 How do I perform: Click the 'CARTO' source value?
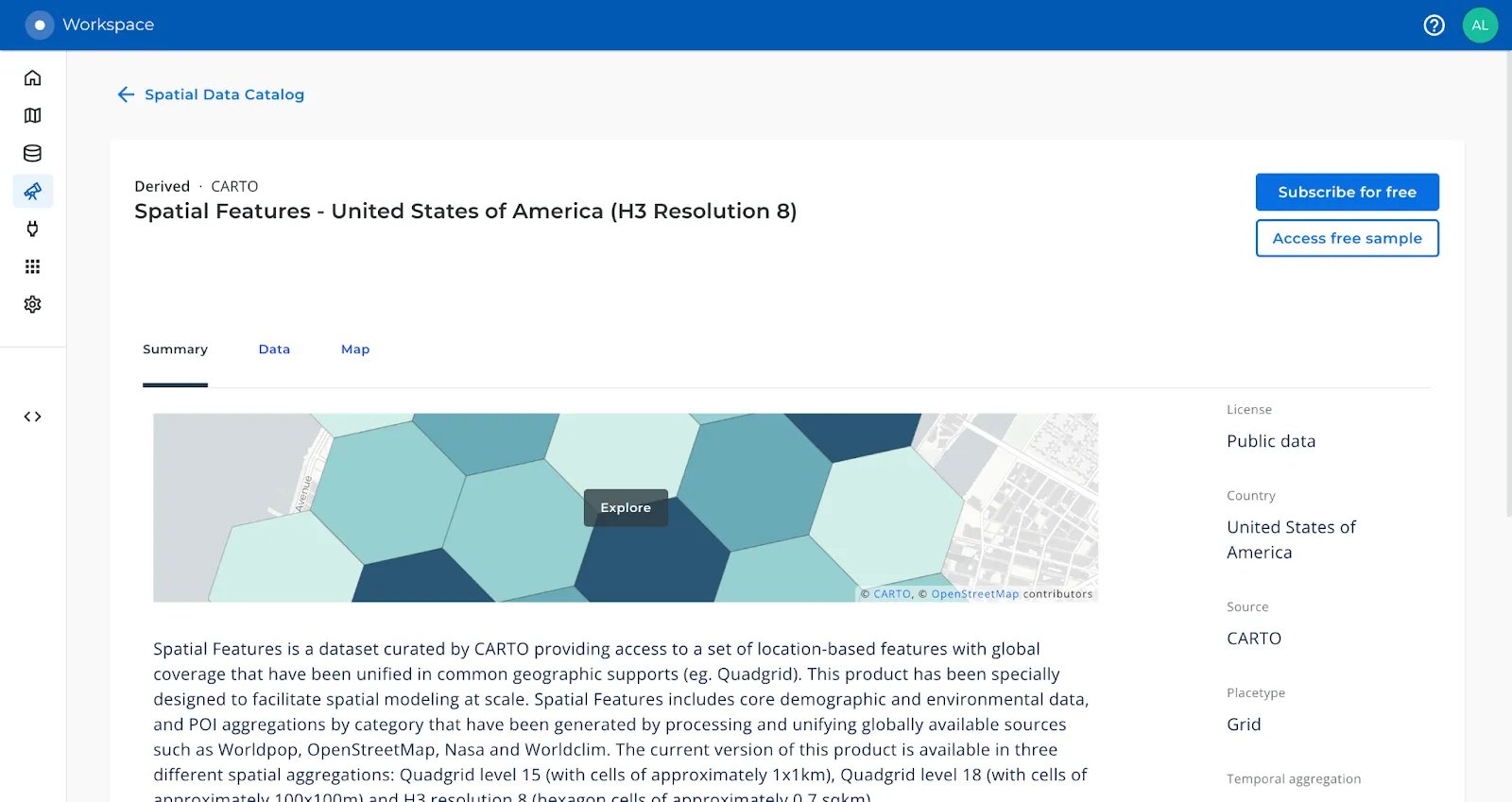tap(1254, 639)
